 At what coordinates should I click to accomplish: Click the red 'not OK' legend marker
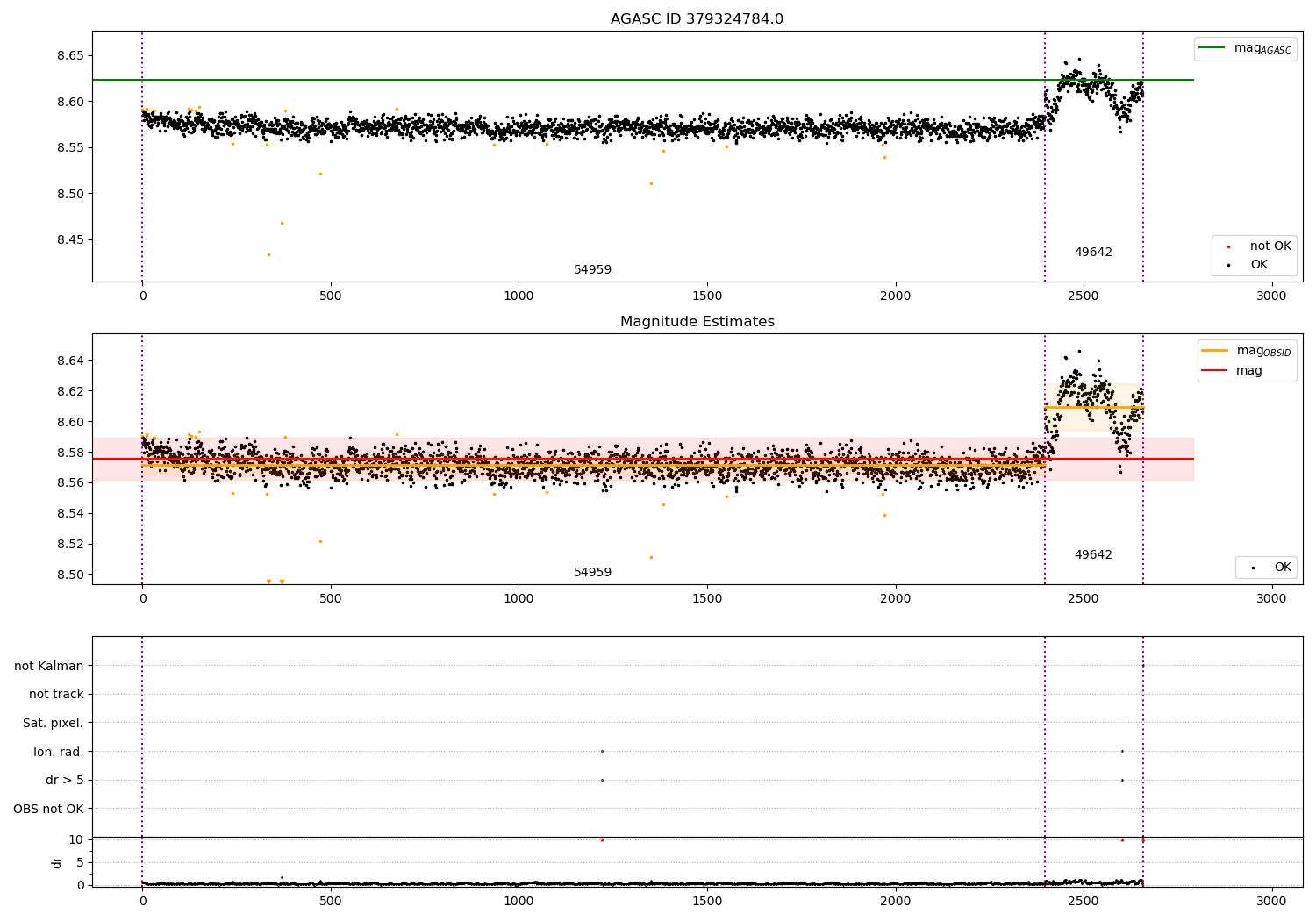click(1228, 247)
